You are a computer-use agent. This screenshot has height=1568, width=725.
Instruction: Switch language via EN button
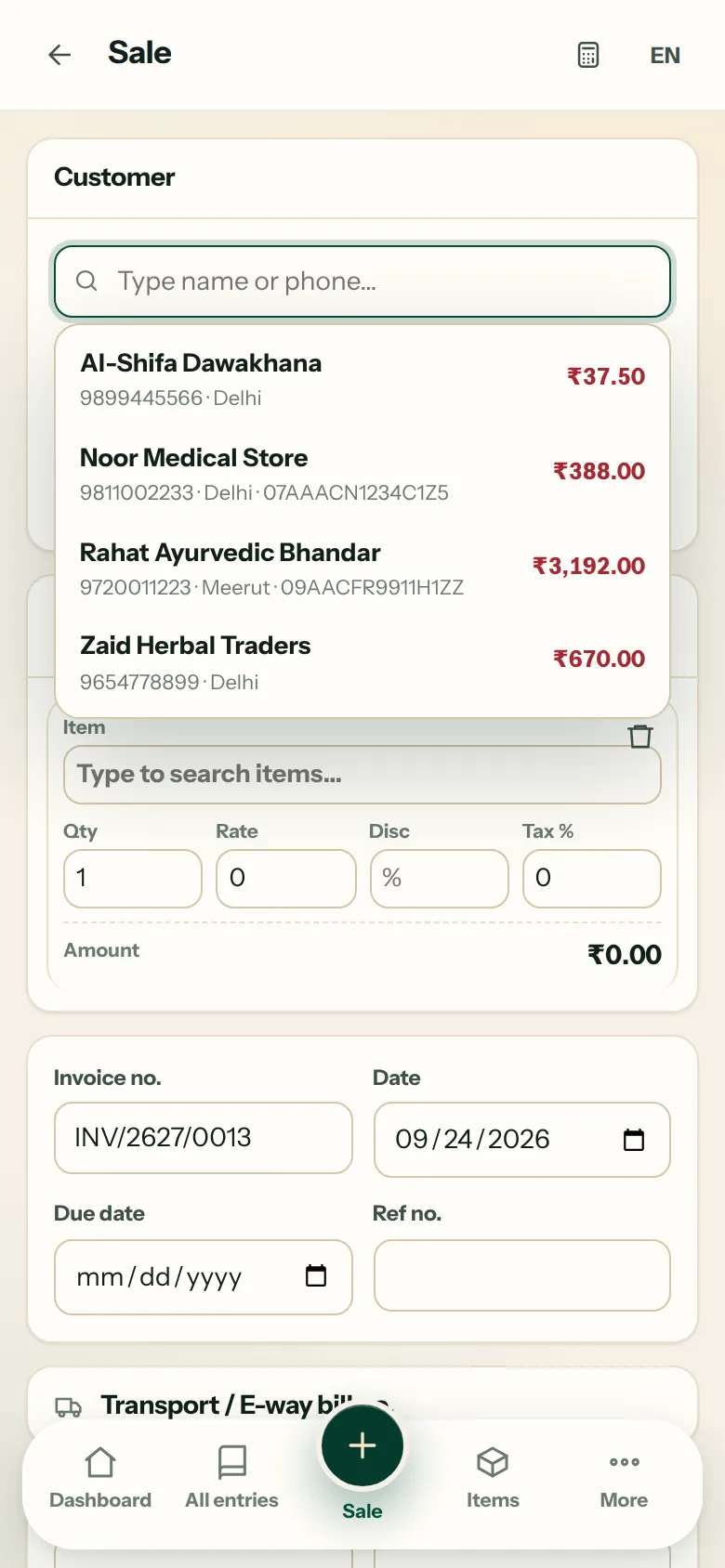(665, 55)
